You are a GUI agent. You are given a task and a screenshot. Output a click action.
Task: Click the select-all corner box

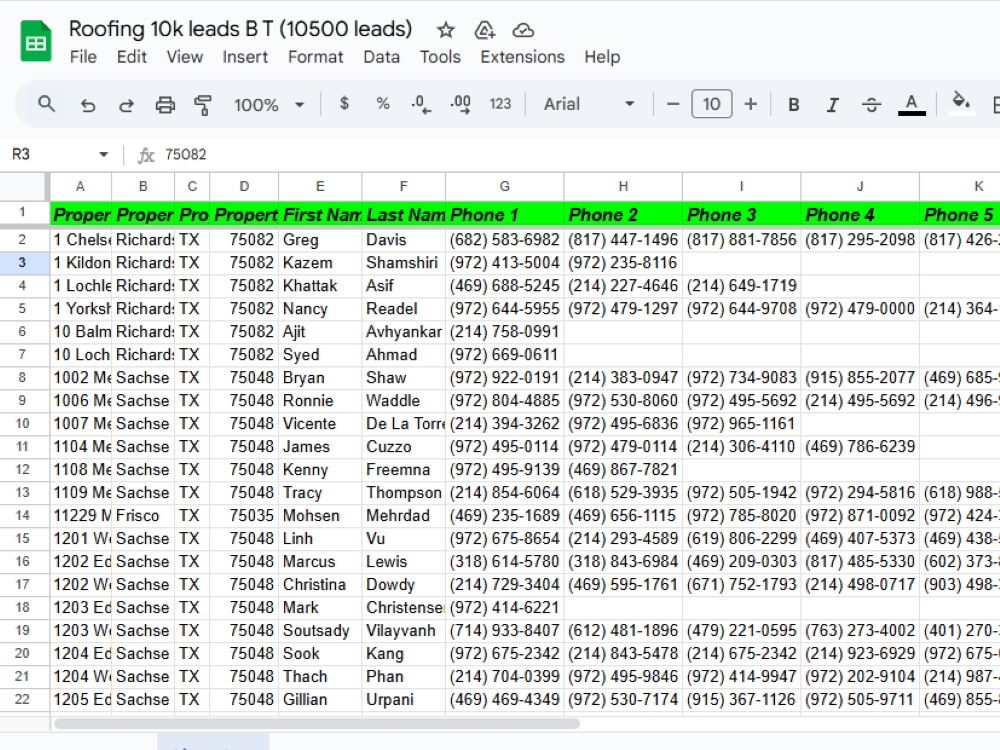tap(24, 186)
